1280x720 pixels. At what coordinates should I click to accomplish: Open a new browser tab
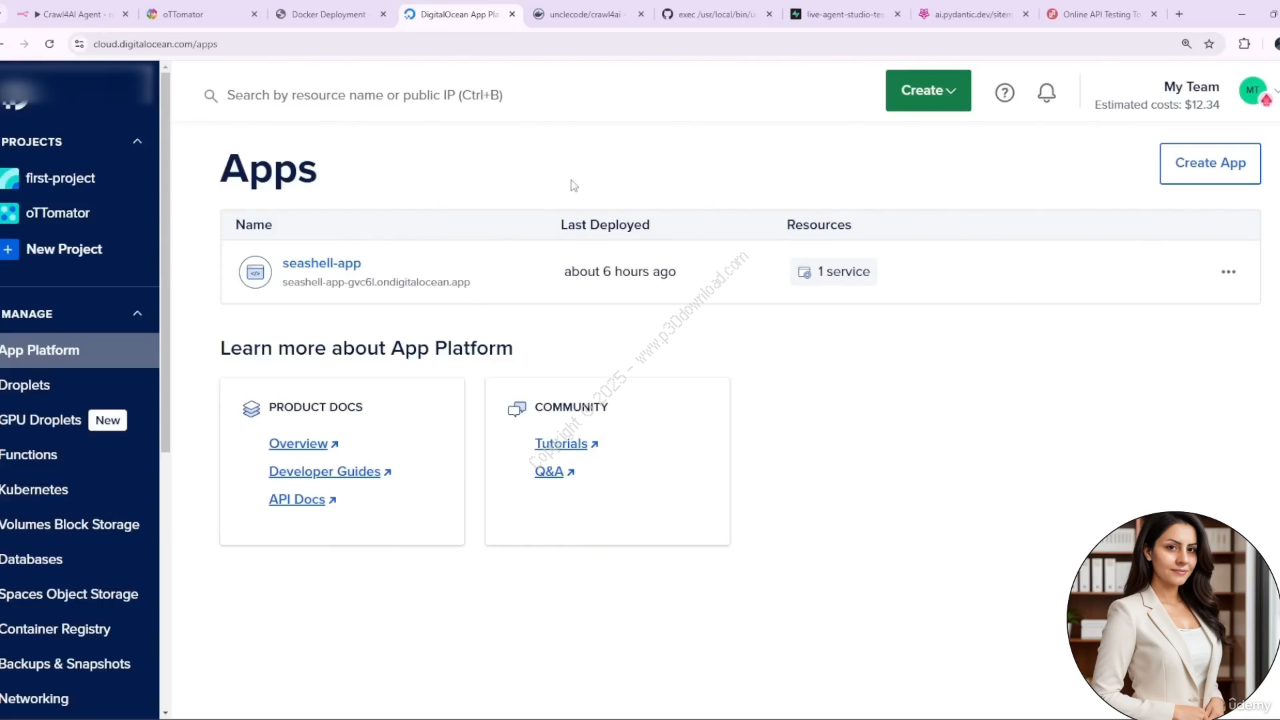(x=1179, y=14)
